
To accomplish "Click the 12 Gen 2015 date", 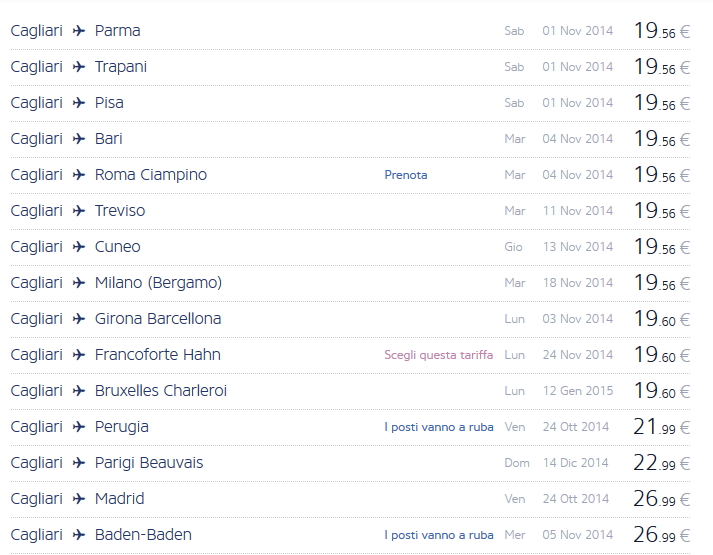I will pyautogui.click(x=577, y=391).
